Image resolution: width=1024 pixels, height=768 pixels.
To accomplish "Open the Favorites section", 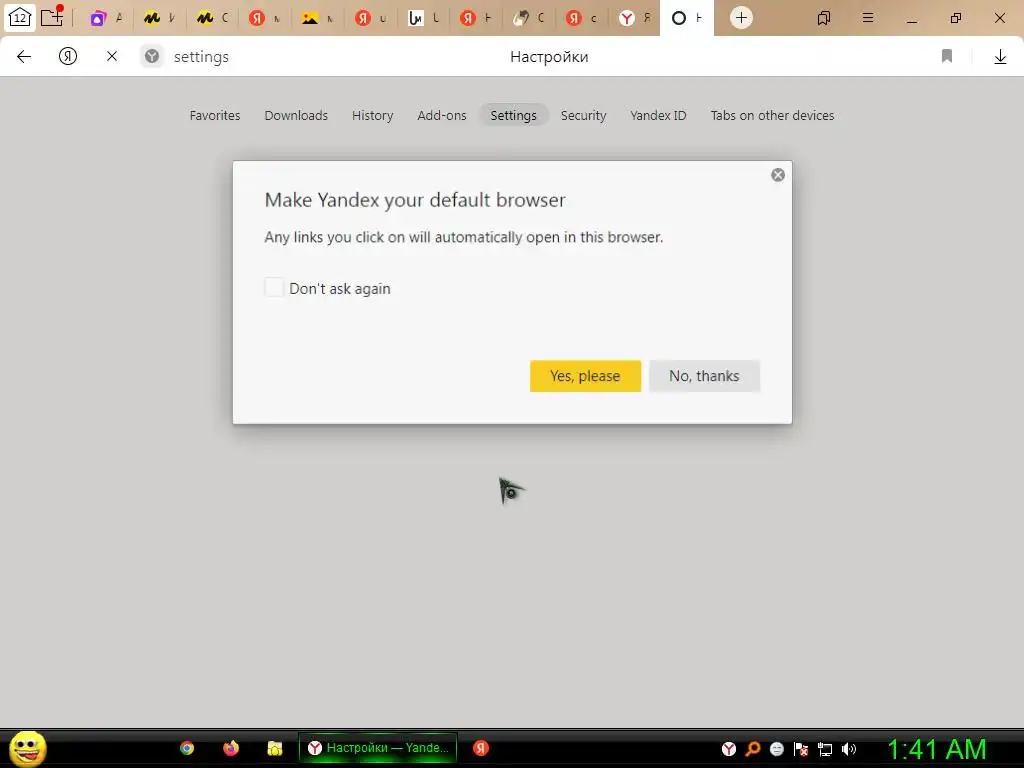I will point(215,116).
